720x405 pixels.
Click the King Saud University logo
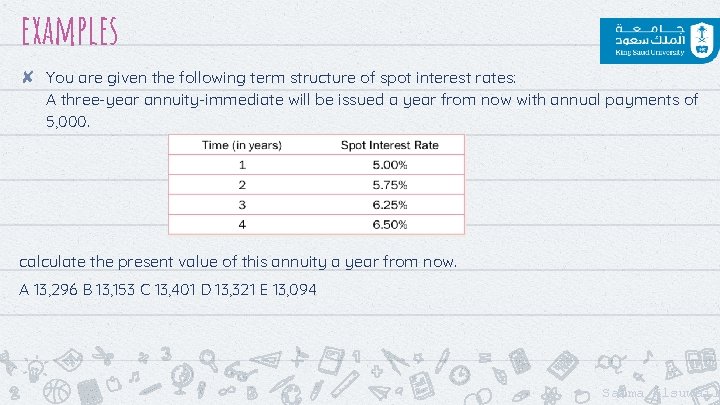click(656, 42)
